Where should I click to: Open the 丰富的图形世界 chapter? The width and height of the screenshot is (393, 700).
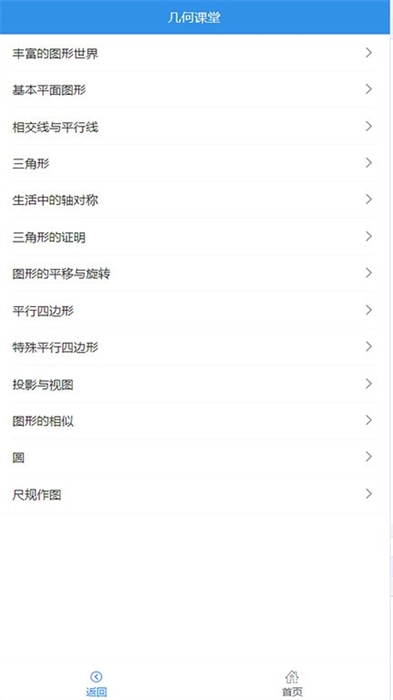(194, 54)
